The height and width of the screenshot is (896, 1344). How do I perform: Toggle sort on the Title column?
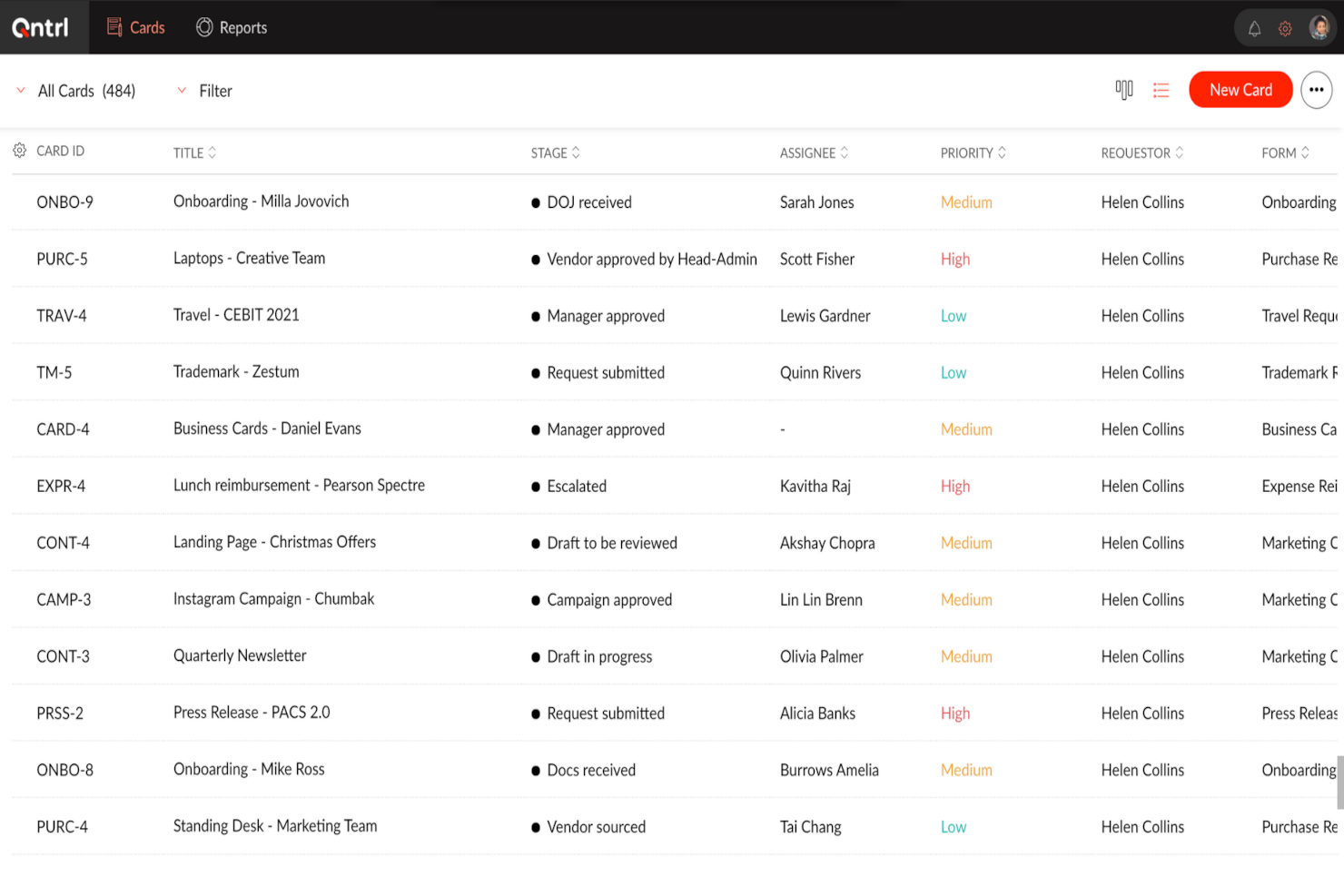tap(212, 153)
